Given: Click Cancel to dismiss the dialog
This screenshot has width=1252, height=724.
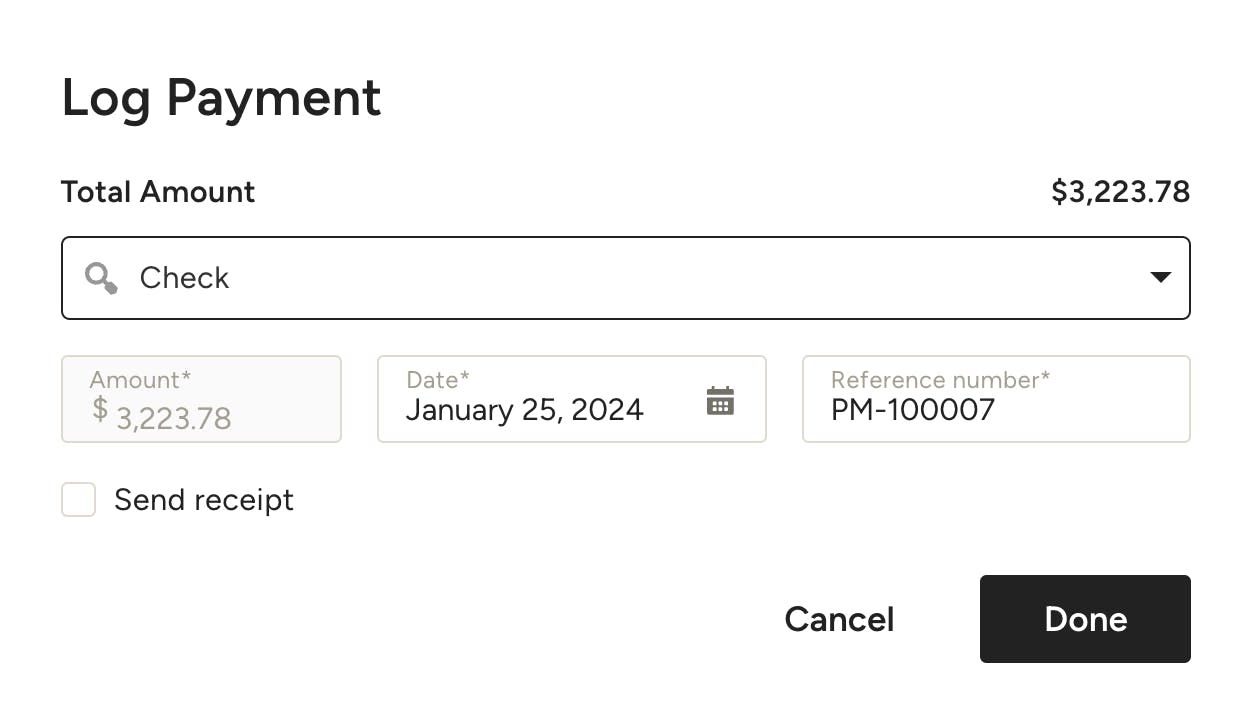Looking at the screenshot, I should click(x=839, y=619).
